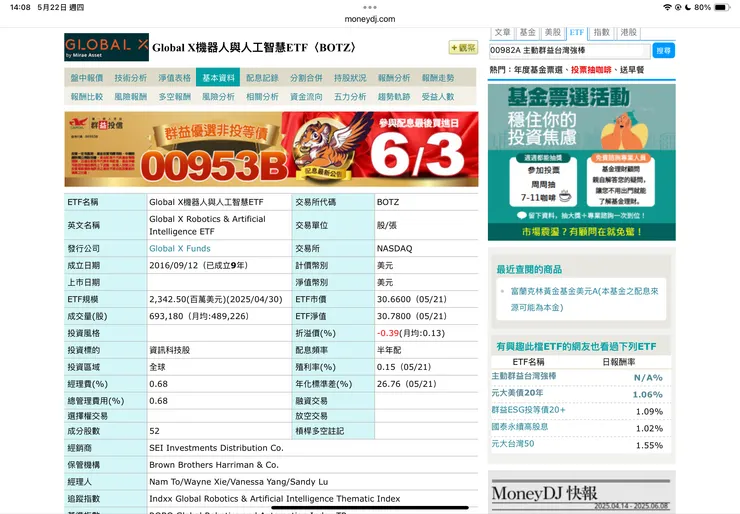The image size is (740, 514).
Task: Open the 基金票選活動 promotional banner
Action: 581,162
